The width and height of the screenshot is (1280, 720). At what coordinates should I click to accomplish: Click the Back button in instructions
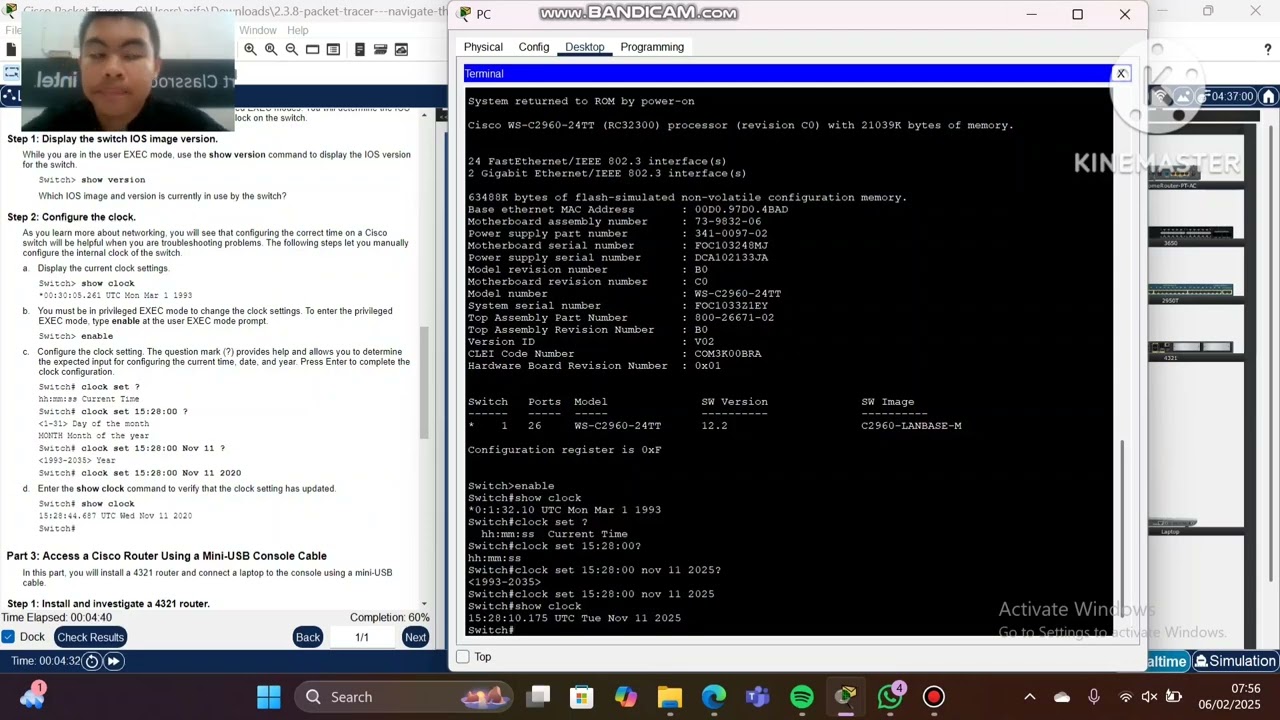(308, 637)
